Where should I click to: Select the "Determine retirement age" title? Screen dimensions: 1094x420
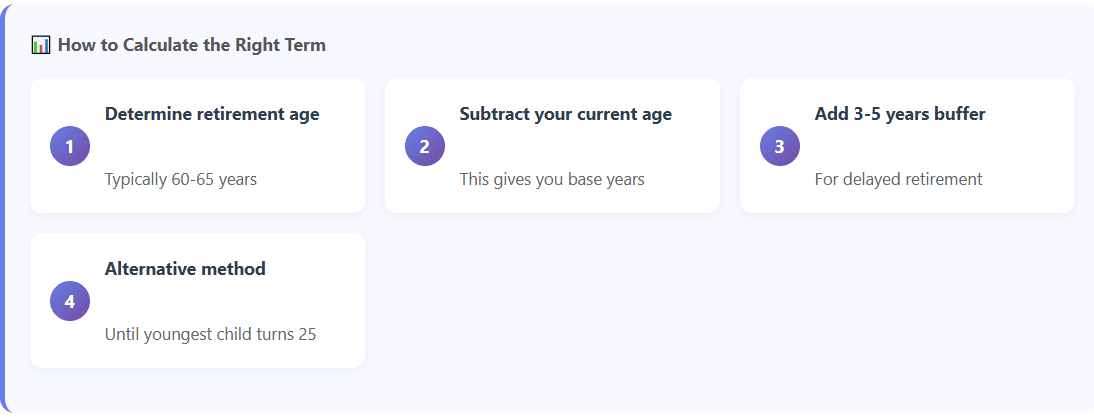(212, 114)
